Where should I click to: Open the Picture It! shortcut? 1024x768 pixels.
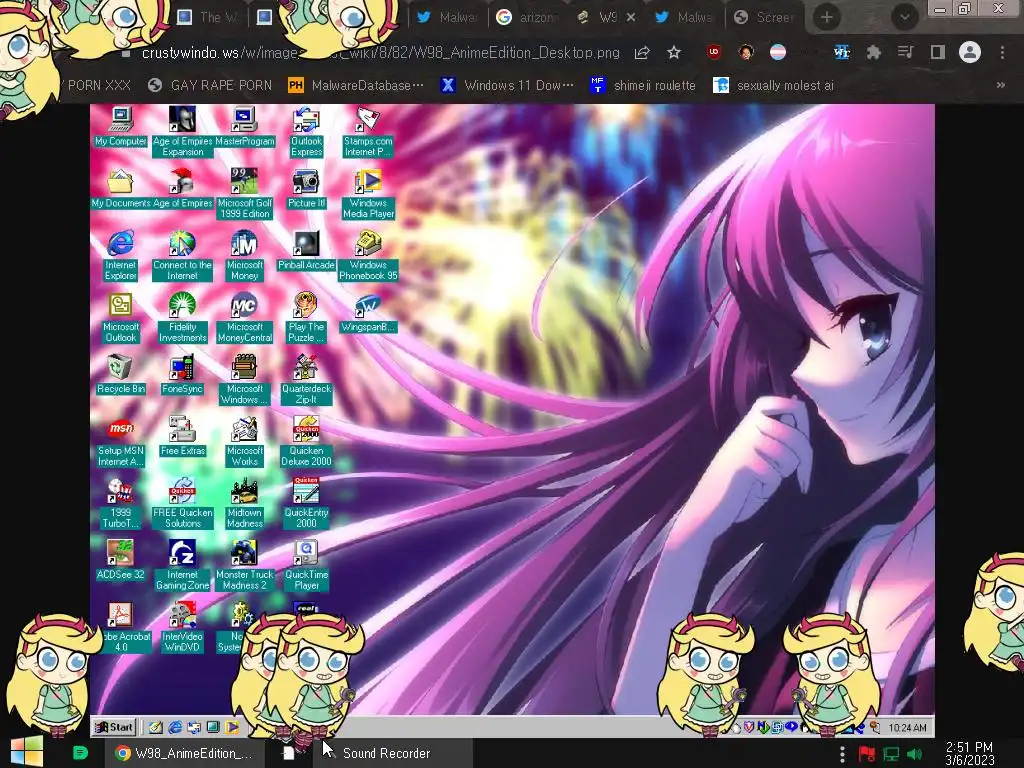pyautogui.click(x=306, y=188)
